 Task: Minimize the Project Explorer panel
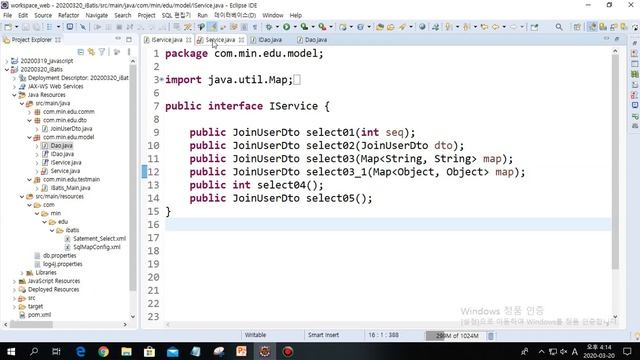(118, 39)
